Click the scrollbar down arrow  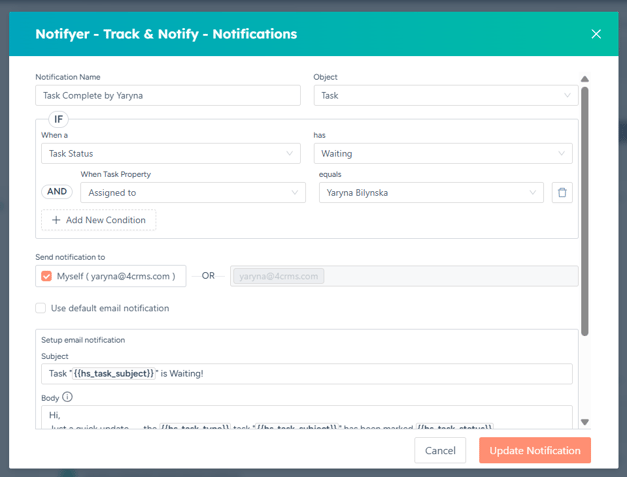click(x=585, y=422)
